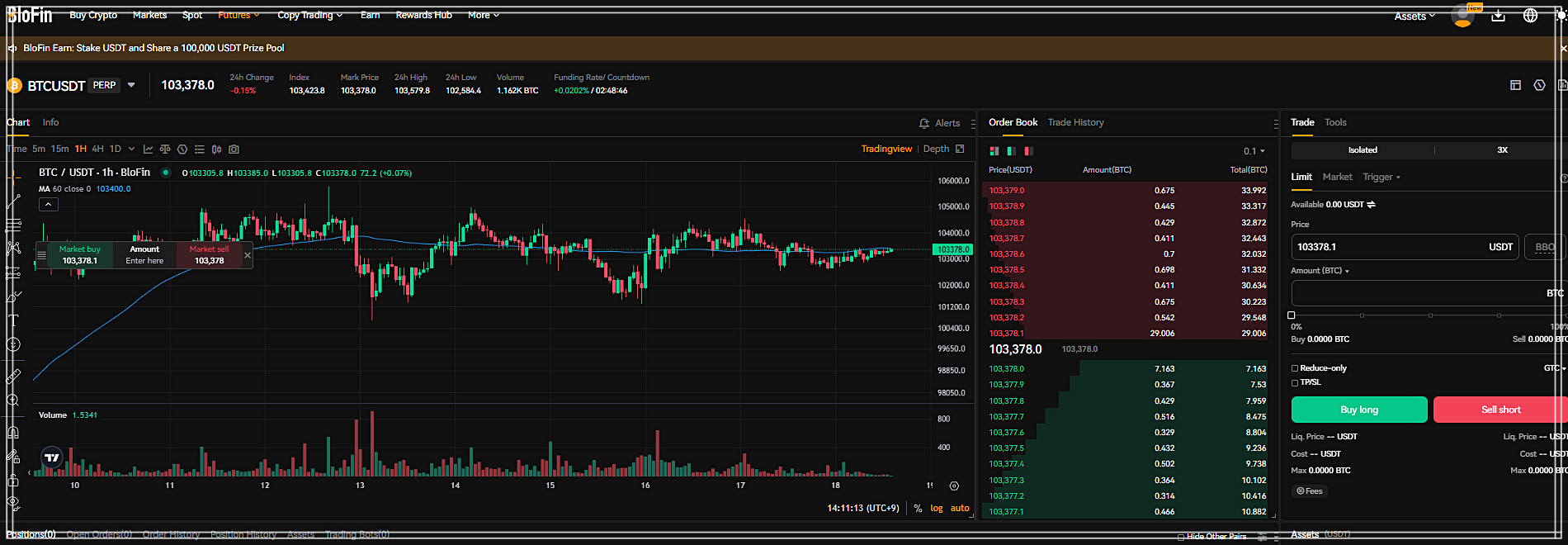Toggle the magnet snap mode
Screen dimensions: 1568x545
click(x=13, y=432)
